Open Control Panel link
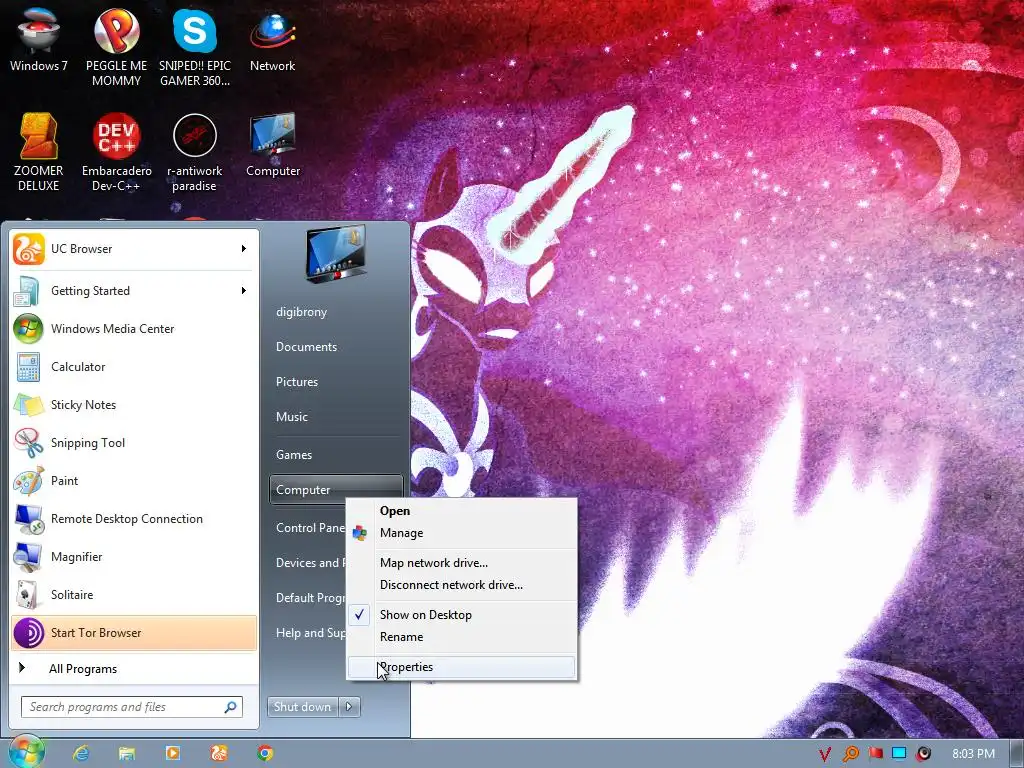This screenshot has height=768, width=1024. tap(310, 528)
